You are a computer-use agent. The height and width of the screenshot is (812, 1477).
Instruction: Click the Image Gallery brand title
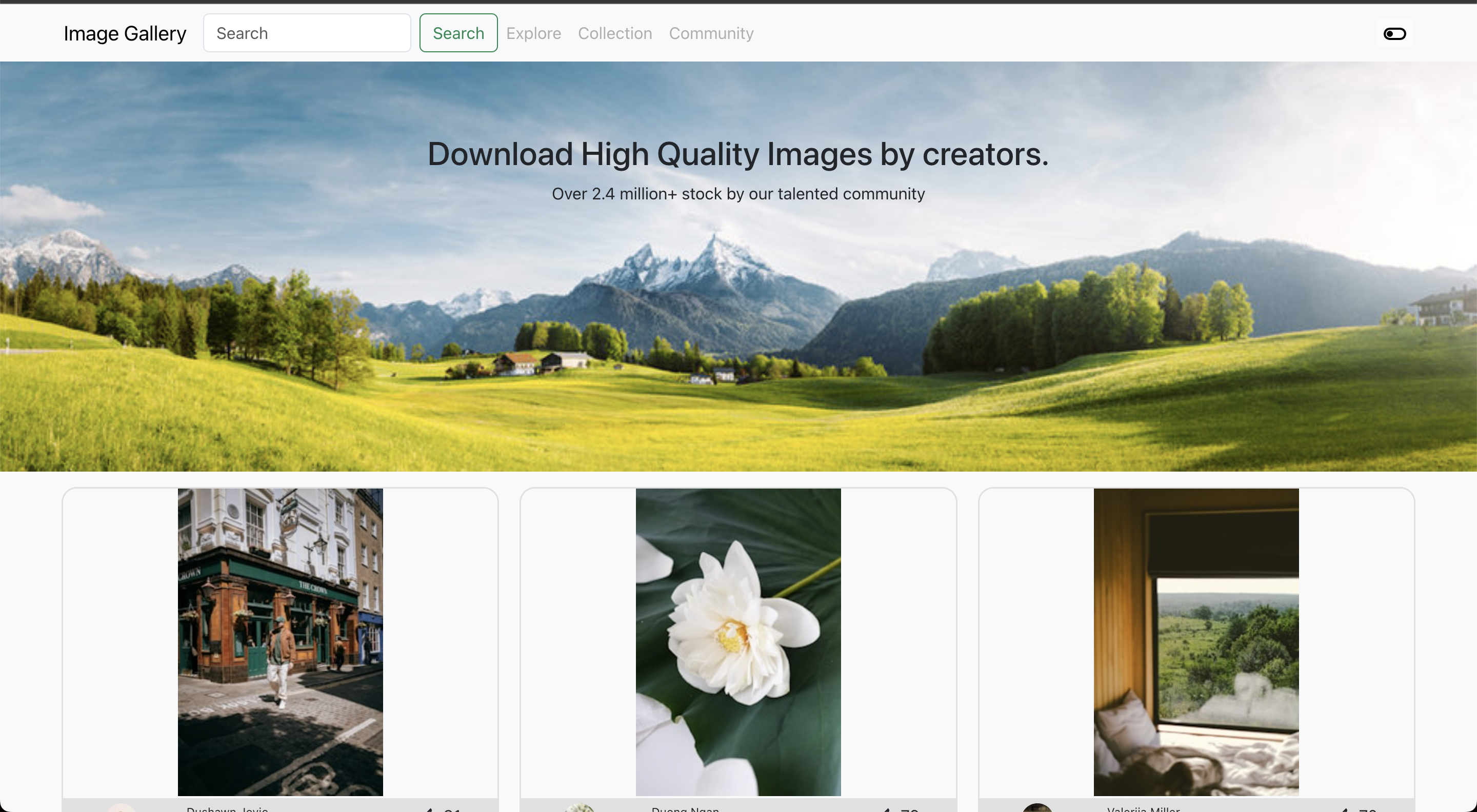coord(125,33)
